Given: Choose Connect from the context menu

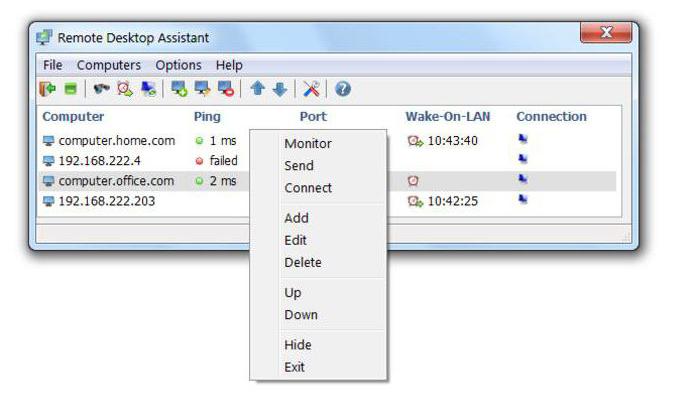Looking at the screenshot, I should 308,188.
